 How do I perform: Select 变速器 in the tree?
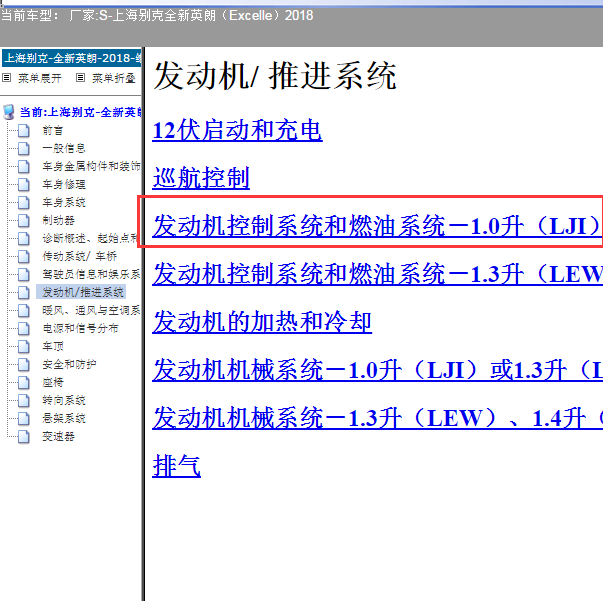tap(58, 436)
